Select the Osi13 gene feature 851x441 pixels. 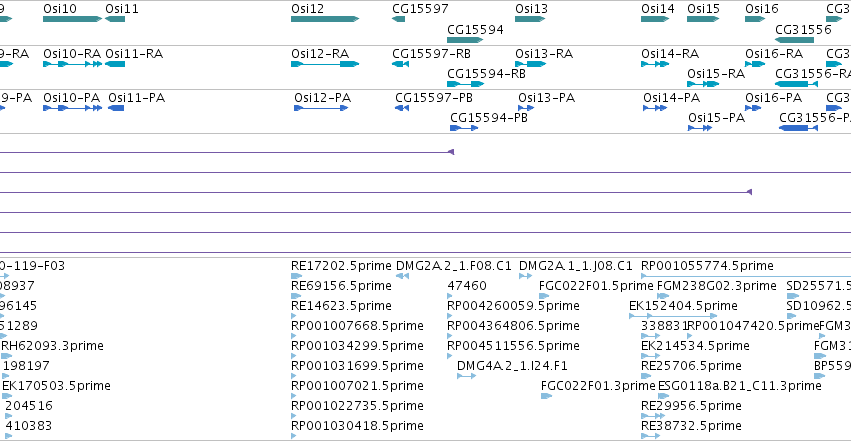click(x=530, y=19)
